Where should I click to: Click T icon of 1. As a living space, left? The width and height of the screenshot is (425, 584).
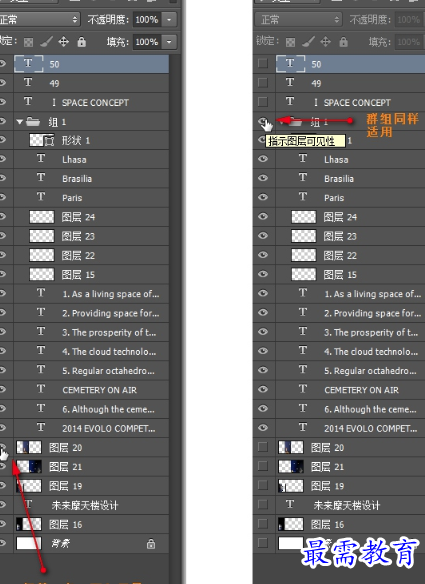(x=41, y=293)
